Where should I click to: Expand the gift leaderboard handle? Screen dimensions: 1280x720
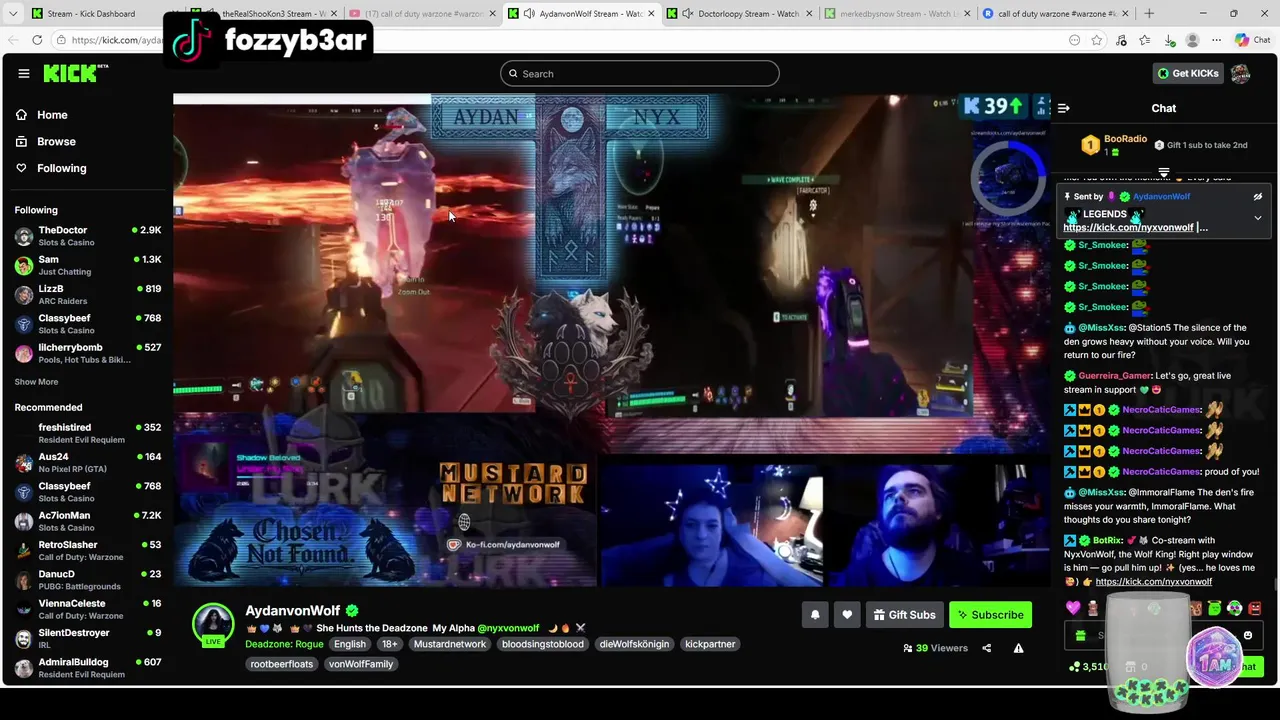1163,172
